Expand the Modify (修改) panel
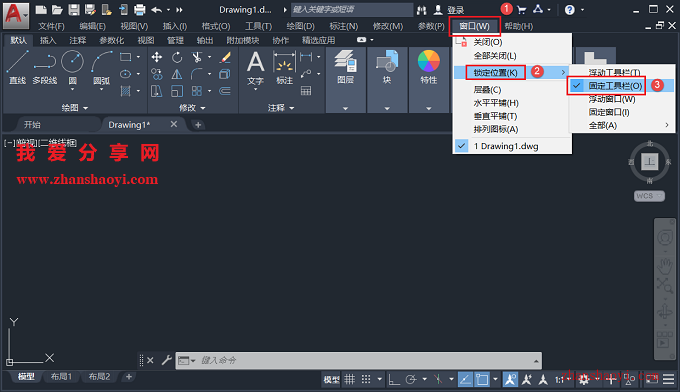 [193, 108]
